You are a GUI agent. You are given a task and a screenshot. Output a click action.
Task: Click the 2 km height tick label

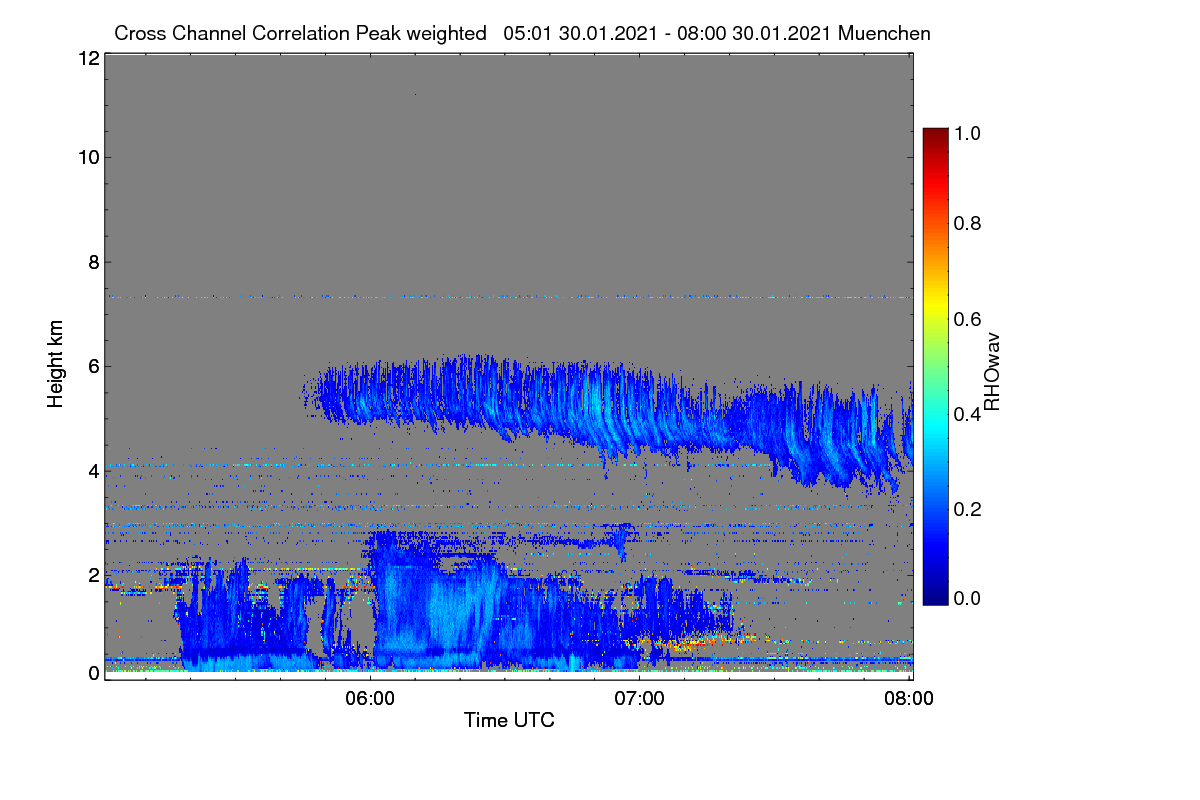click(x=93, y=574)
